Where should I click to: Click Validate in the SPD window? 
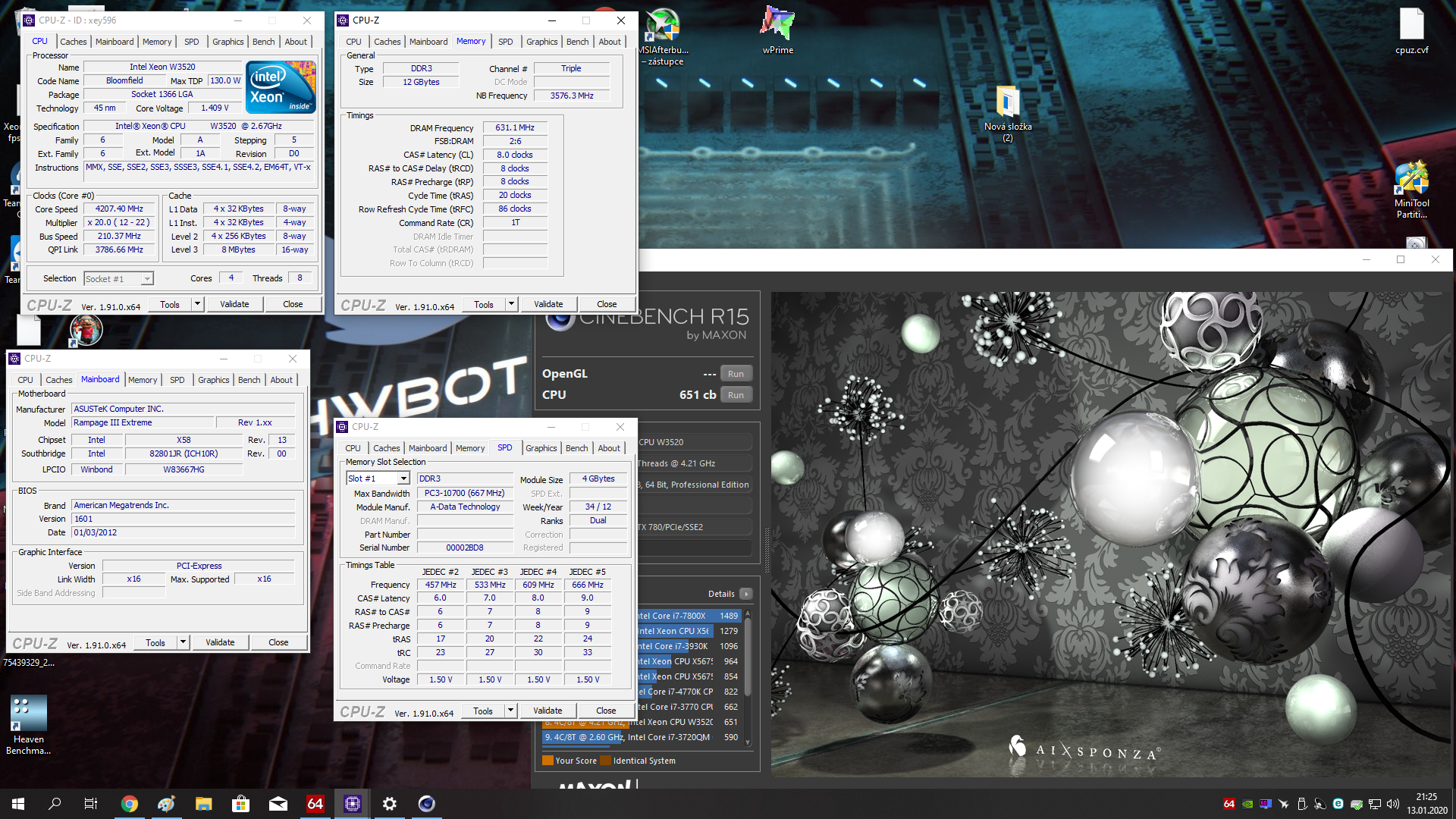point(548,711)
